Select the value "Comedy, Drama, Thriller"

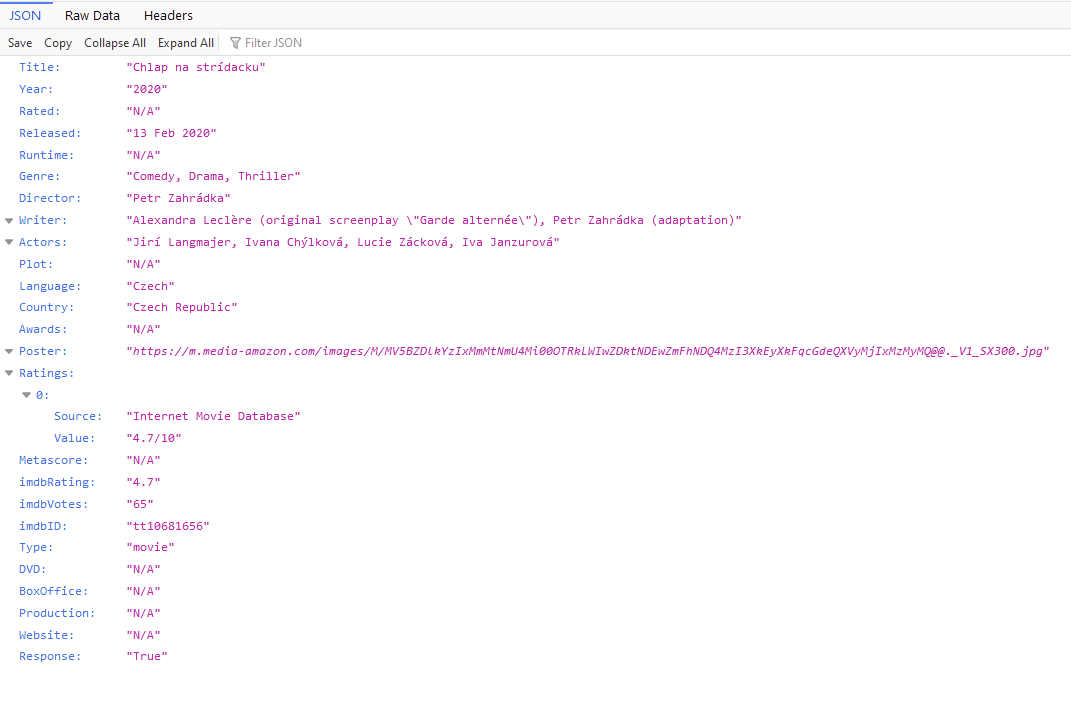pyautogui.click(x=213, y=176)
